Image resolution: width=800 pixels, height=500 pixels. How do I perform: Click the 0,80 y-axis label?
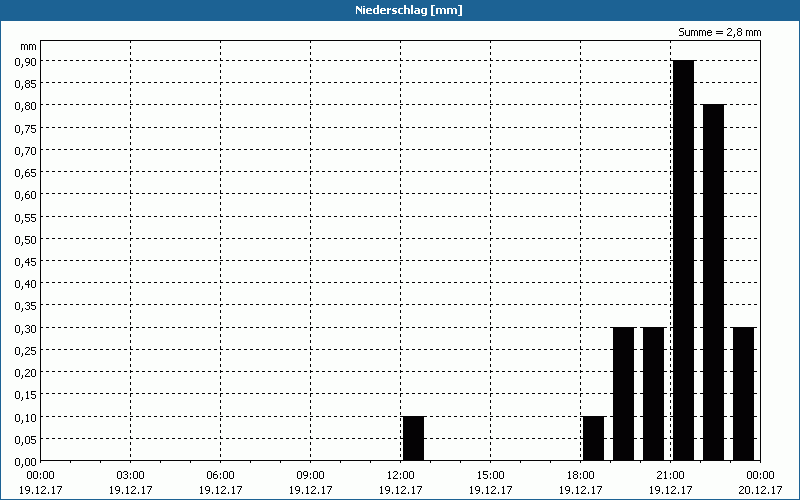point(26,106)
